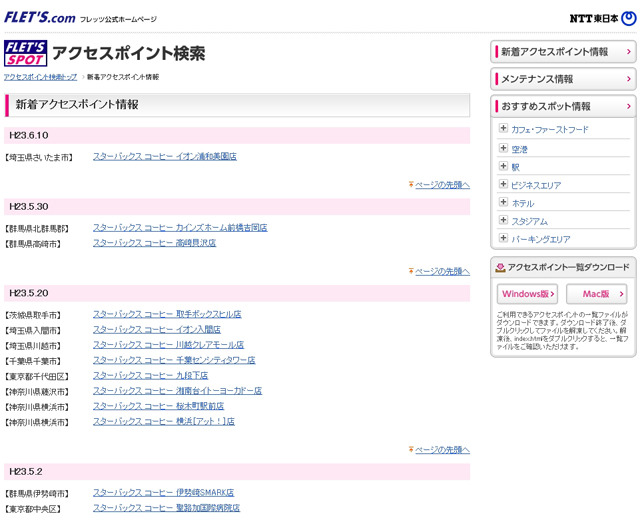Viewport: 640px width, 530px height.
Task: Click ページの先頭へ under the H23.5.30 section
Action: pyautogui.click(x=442, y=272)
